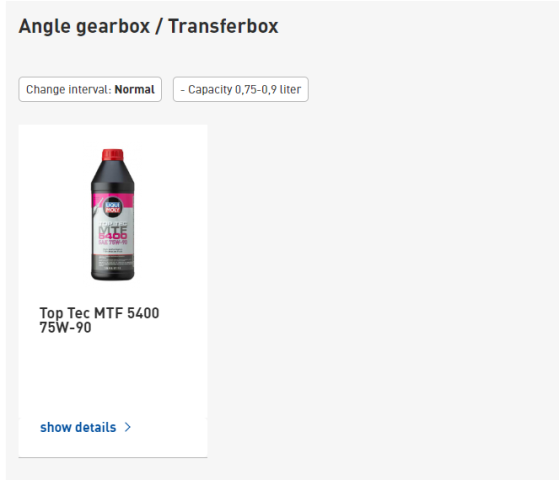
Task: Open show details for Top Tec MTF 5400
Action: pos(86,427)
